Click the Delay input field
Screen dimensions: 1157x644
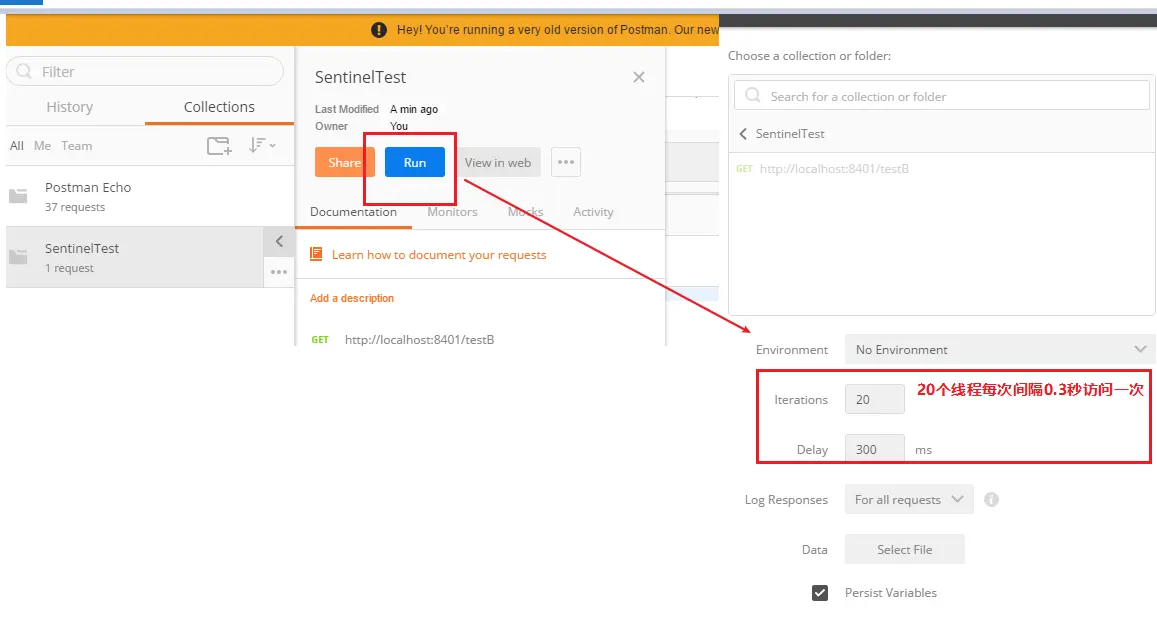coord(874,449)
